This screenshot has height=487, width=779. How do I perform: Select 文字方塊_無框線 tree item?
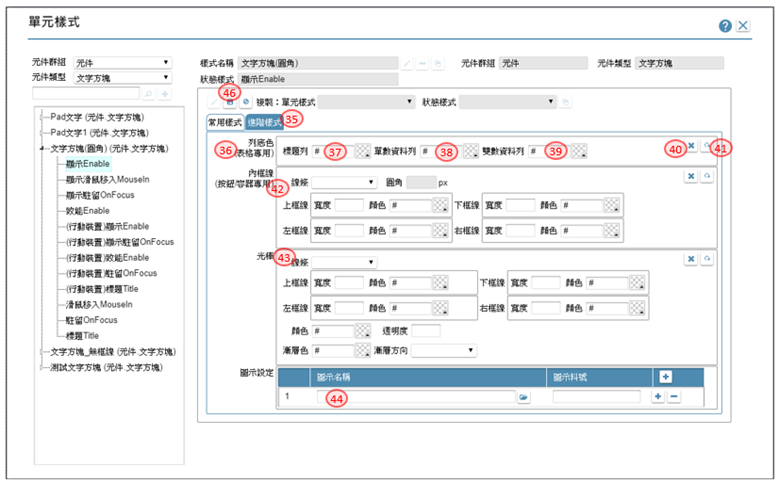point(113,352)
